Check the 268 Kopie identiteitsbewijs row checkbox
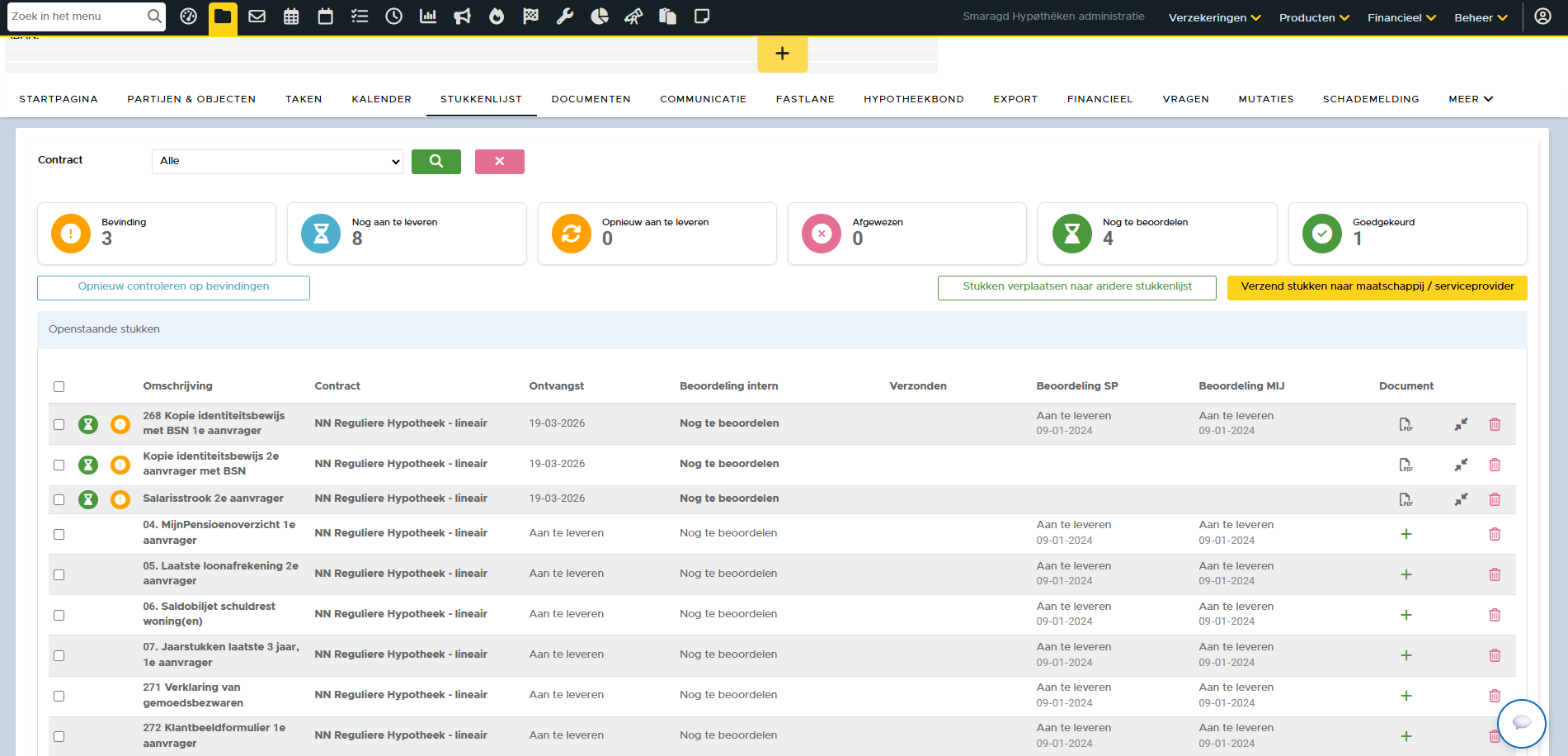Image resolution: width=1568 pixels, height=756 pixels. click(59, 424)
